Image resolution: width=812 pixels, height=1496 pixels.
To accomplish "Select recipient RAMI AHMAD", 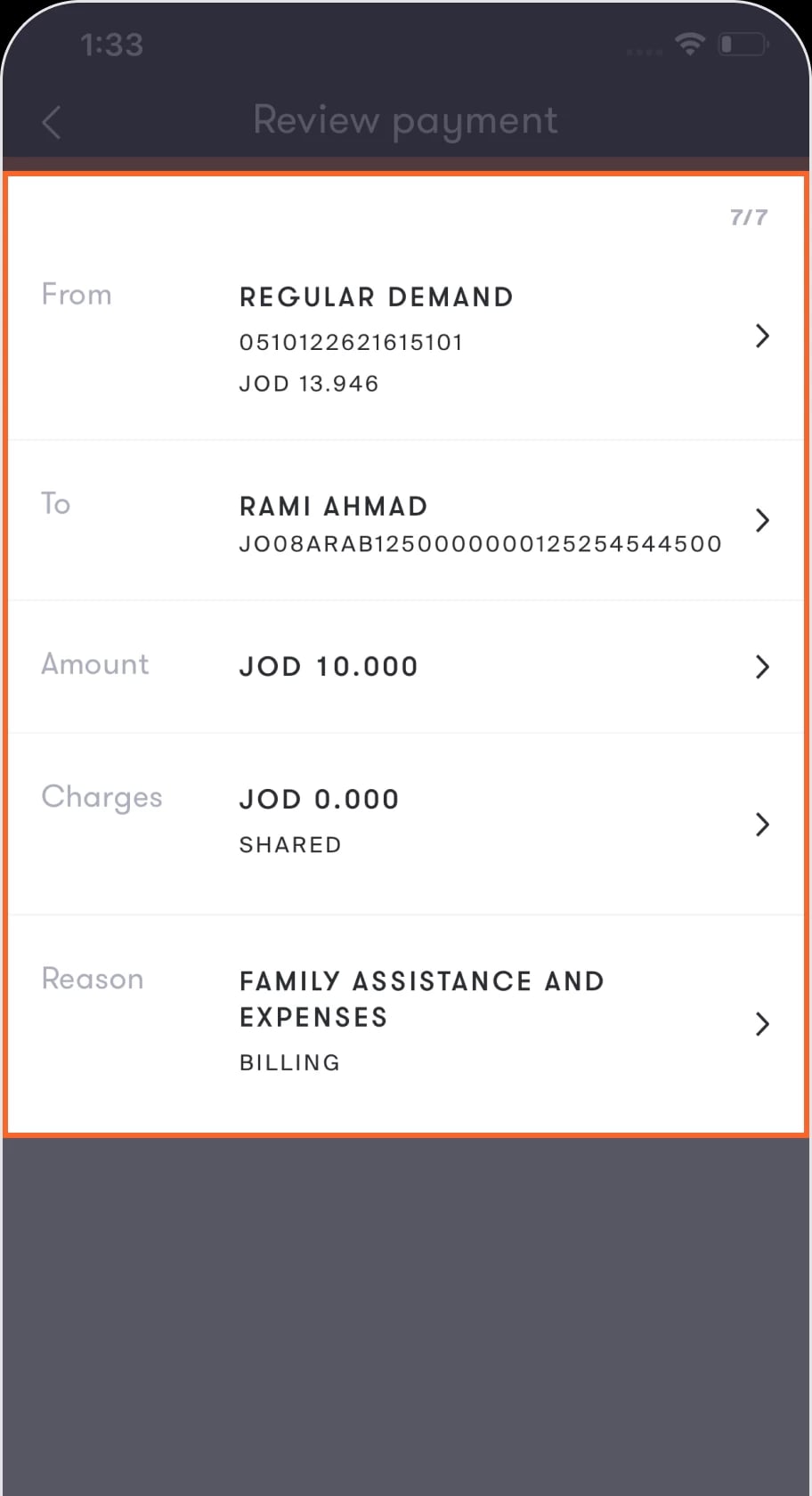I will tap(334, 507).
